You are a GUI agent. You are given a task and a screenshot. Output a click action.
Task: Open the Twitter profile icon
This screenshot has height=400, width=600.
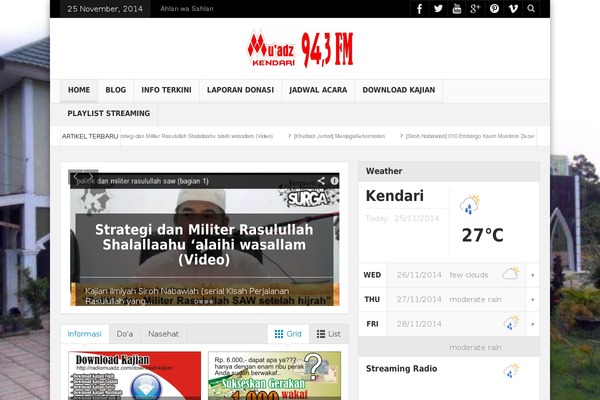click(438, 8)
